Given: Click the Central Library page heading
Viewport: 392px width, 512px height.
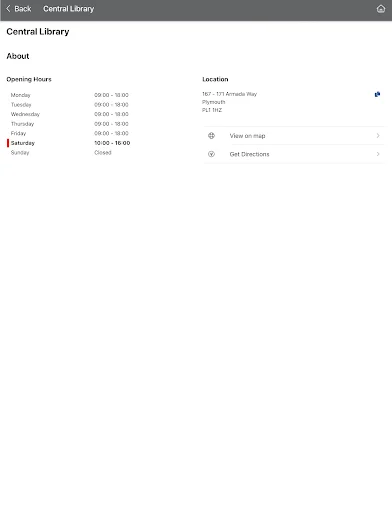Looking at the screenshot, I should pos(38,32).
